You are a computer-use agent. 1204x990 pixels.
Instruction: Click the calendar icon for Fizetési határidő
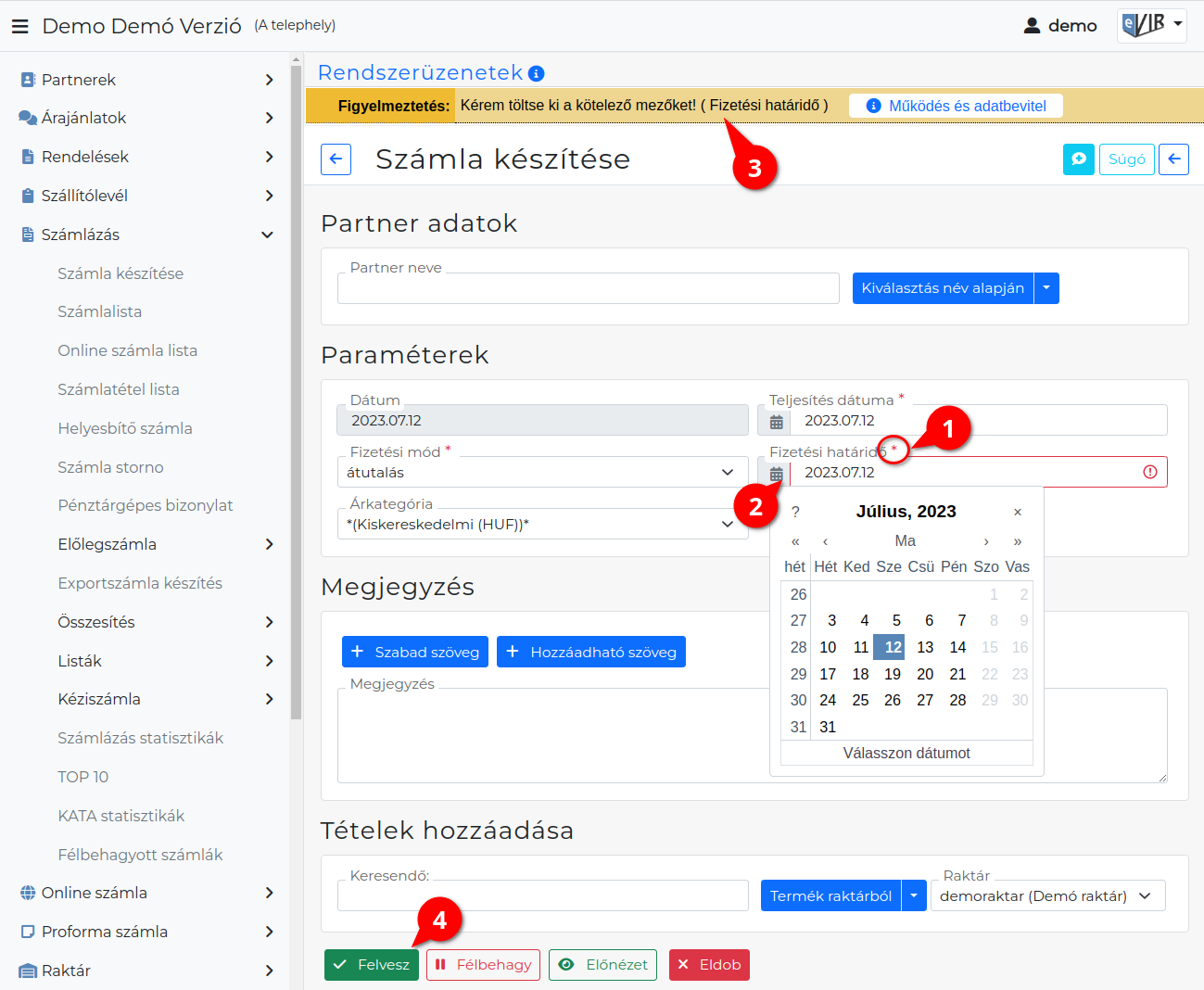click(x=776, y=474)
